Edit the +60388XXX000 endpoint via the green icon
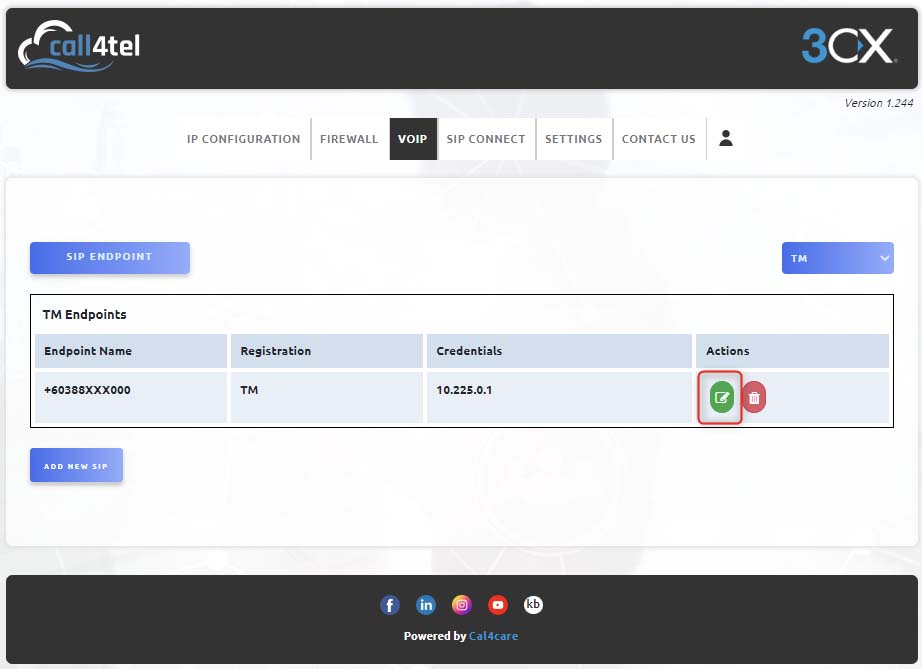This screenshot has height=669, width=922. click(x=721, y=397)
